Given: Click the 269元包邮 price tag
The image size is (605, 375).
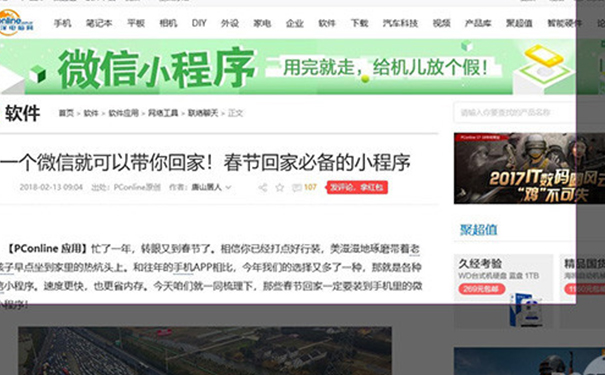Looking at the screenshot, I should coord(482,289).
